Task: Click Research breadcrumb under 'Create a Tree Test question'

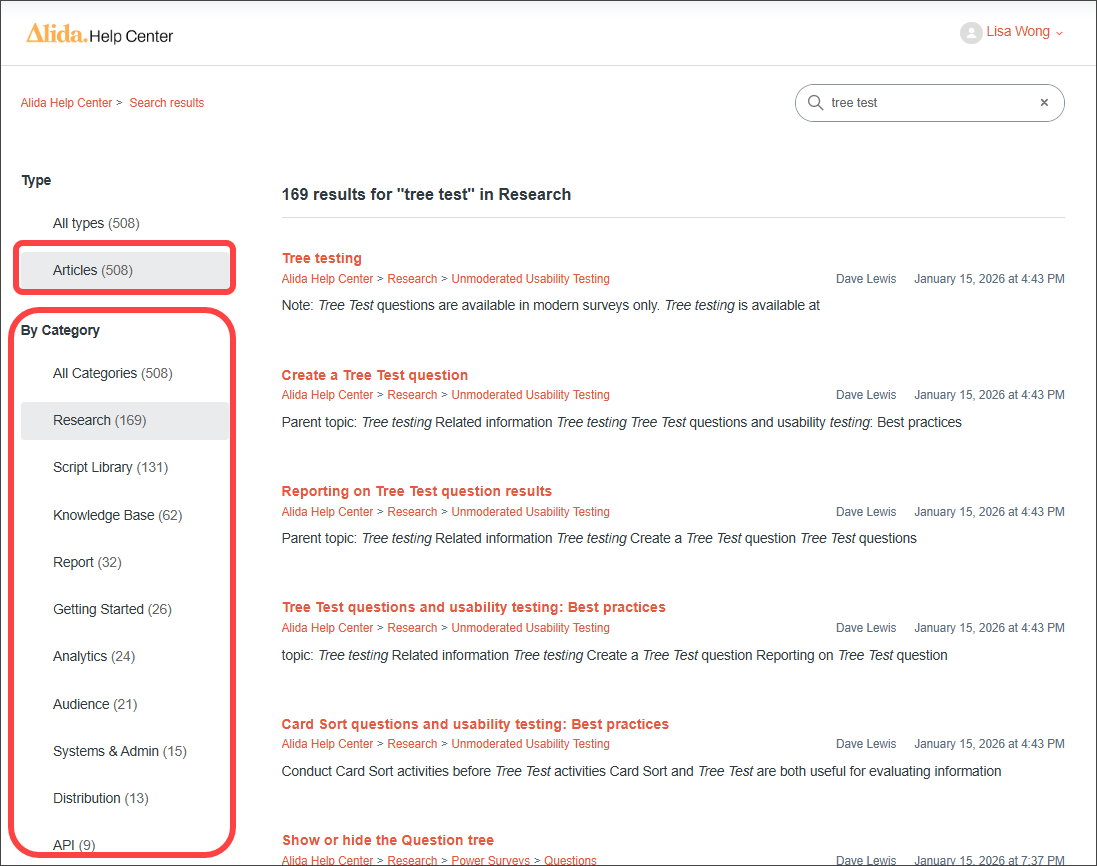Action: (412, 395)
